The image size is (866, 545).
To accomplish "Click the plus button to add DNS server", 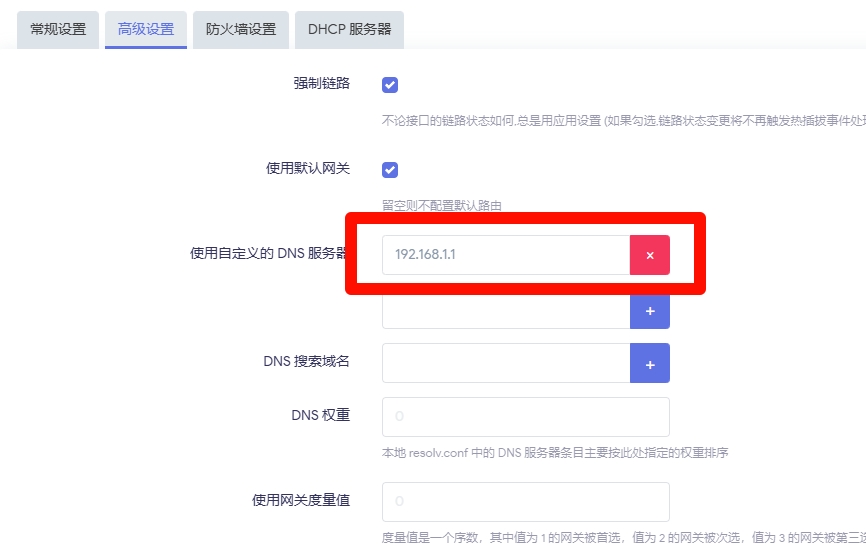I will point(649,311).
